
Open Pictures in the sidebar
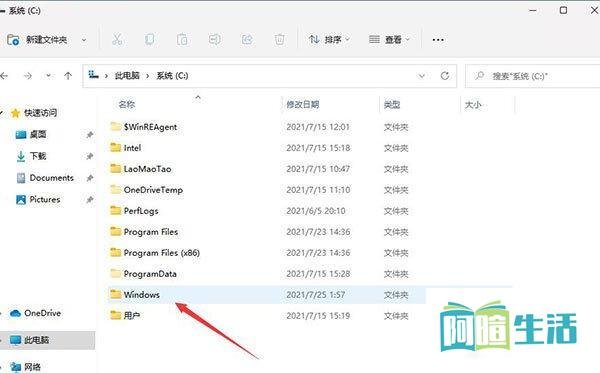45,199
